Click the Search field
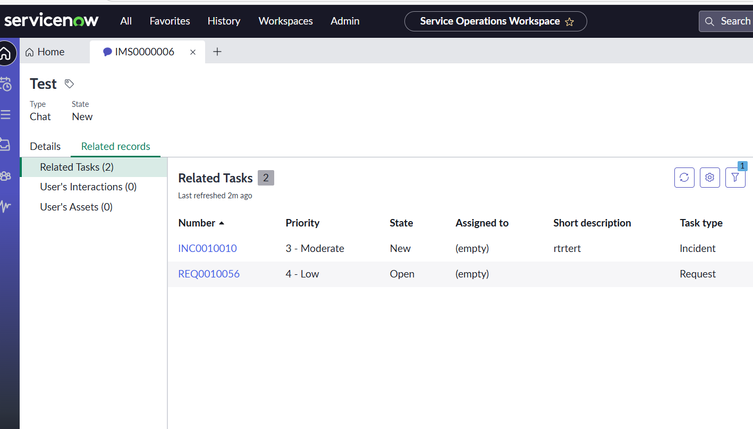Viewport: 753px width, 429px height. (726, 21)
